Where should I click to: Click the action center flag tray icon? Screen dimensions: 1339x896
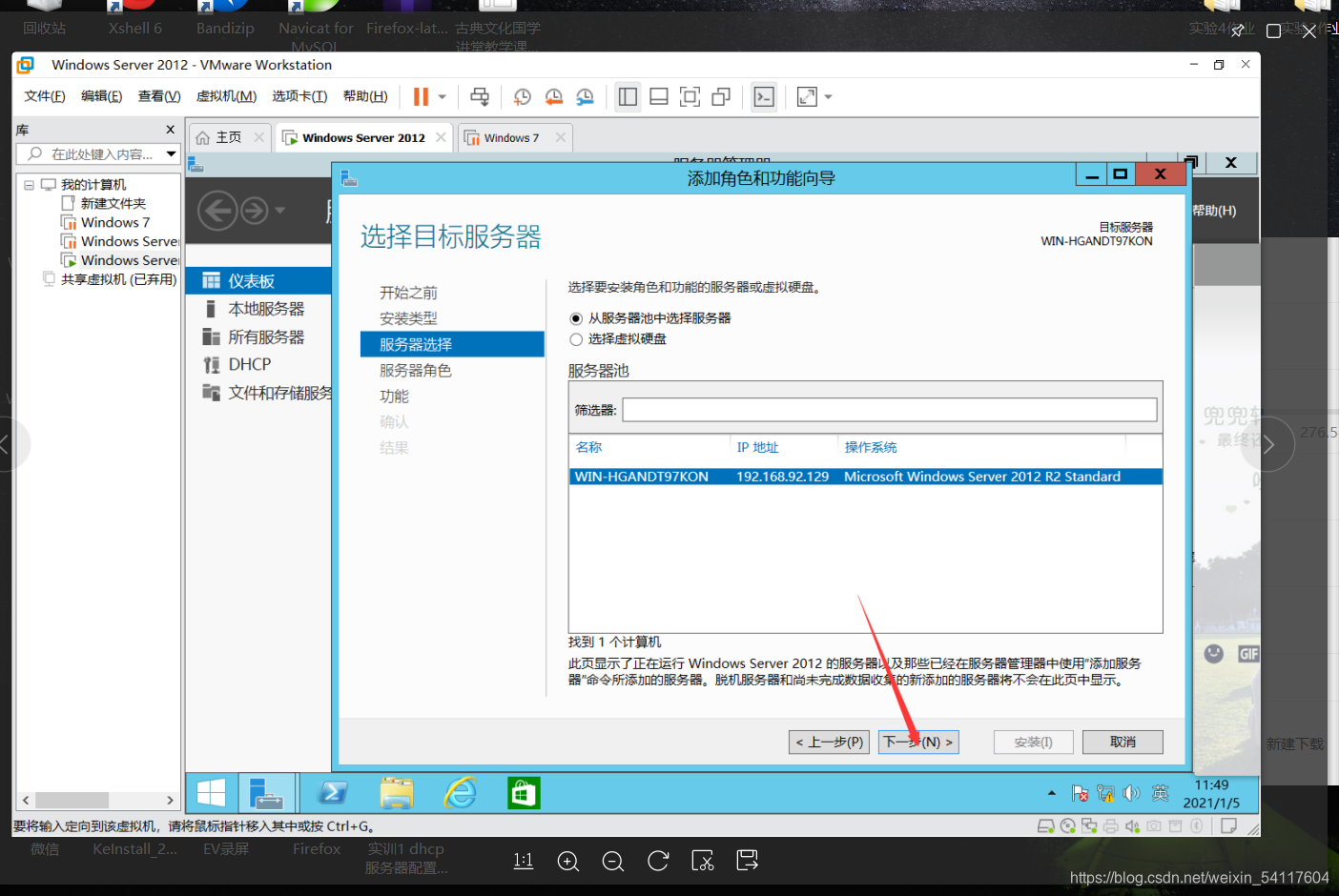(1080, 793)
